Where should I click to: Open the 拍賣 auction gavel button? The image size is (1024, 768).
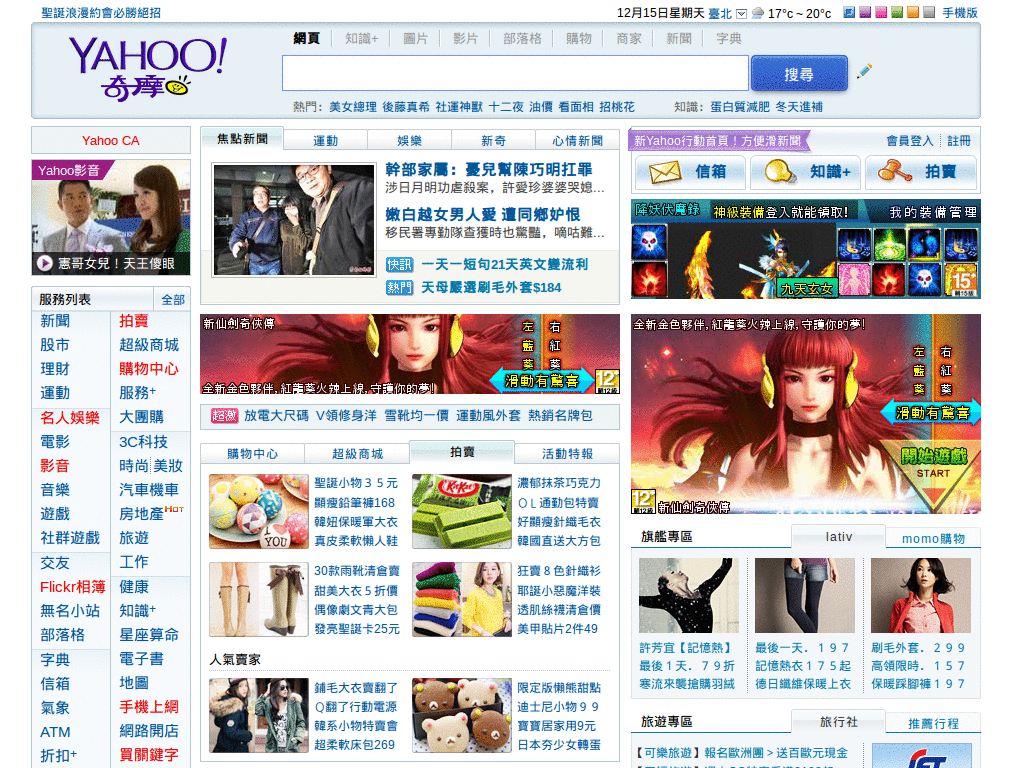(x=921, y=172)
